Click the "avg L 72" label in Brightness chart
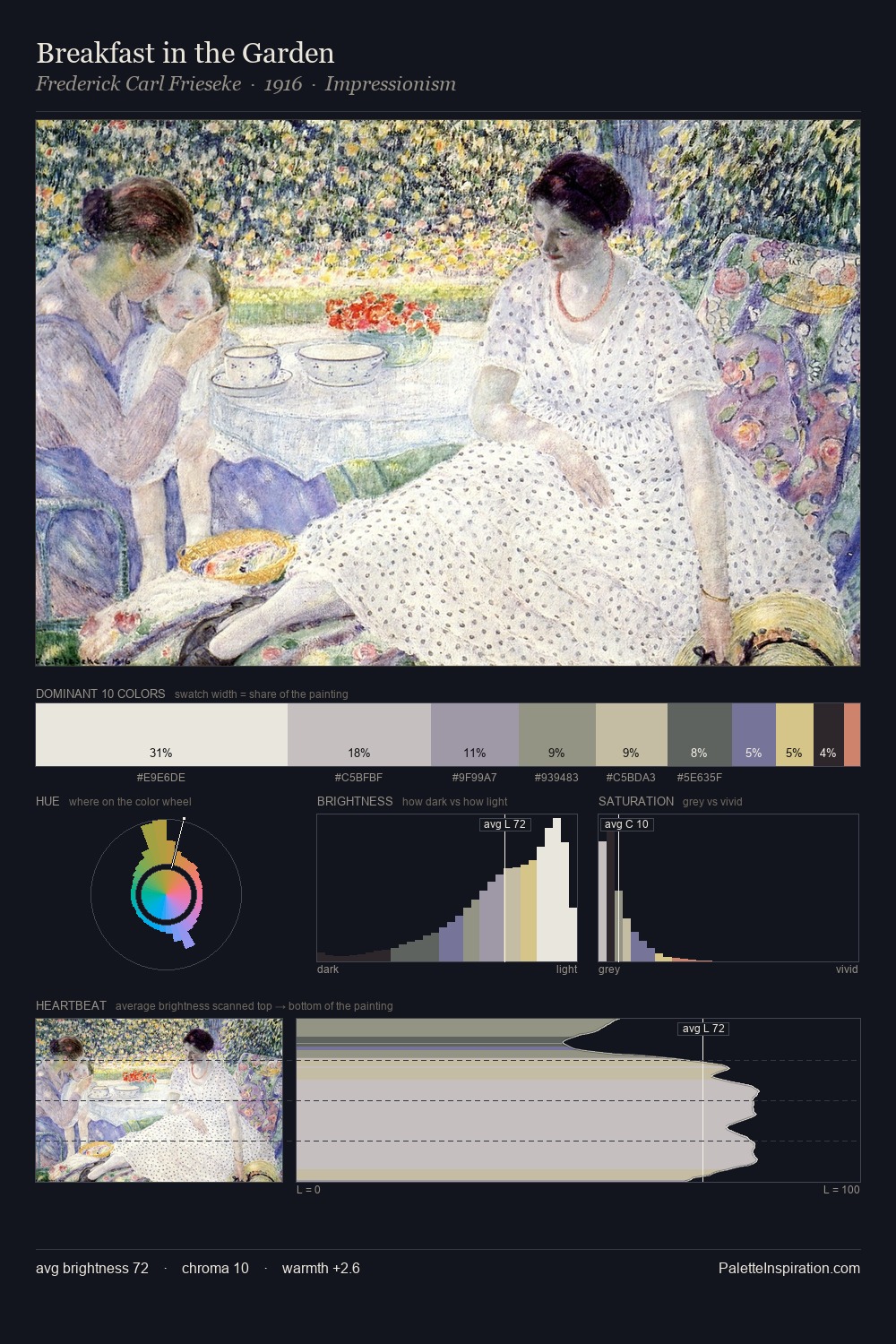This screenshot has width=896, height=1344. click(504, 824)
